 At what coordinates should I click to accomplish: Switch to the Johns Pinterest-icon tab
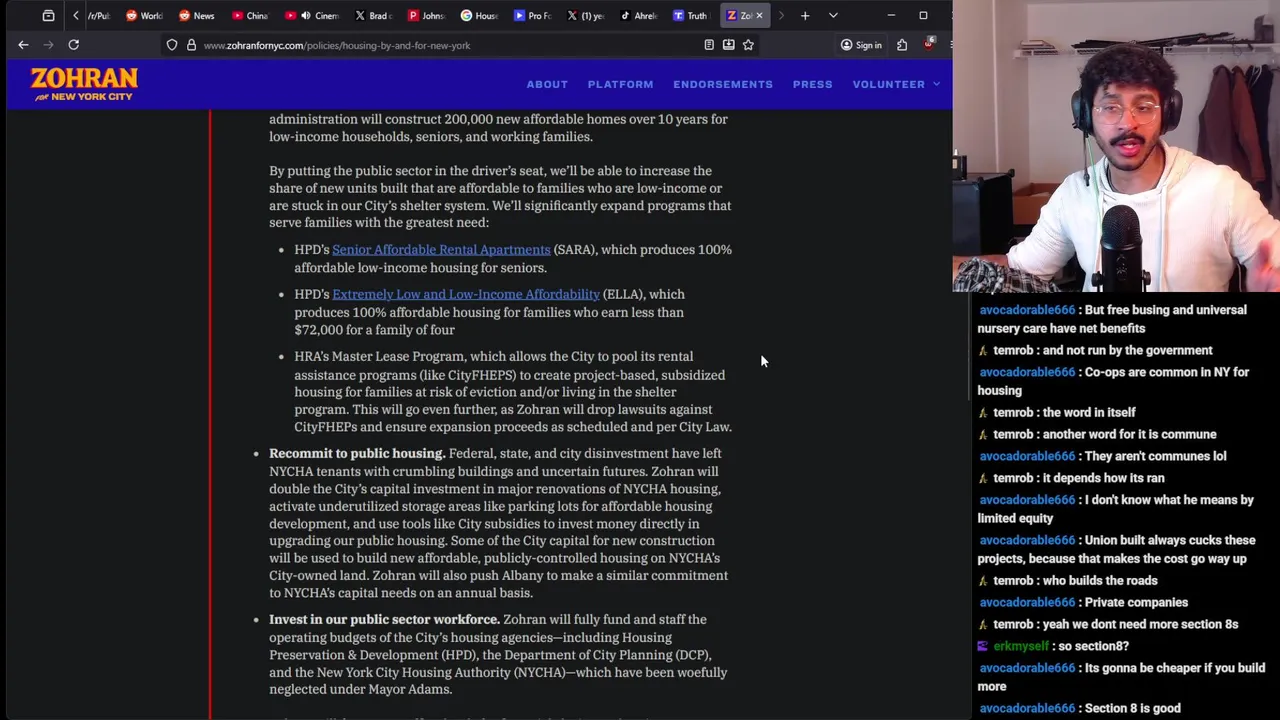pyautogui.click(x=426, y=16)
